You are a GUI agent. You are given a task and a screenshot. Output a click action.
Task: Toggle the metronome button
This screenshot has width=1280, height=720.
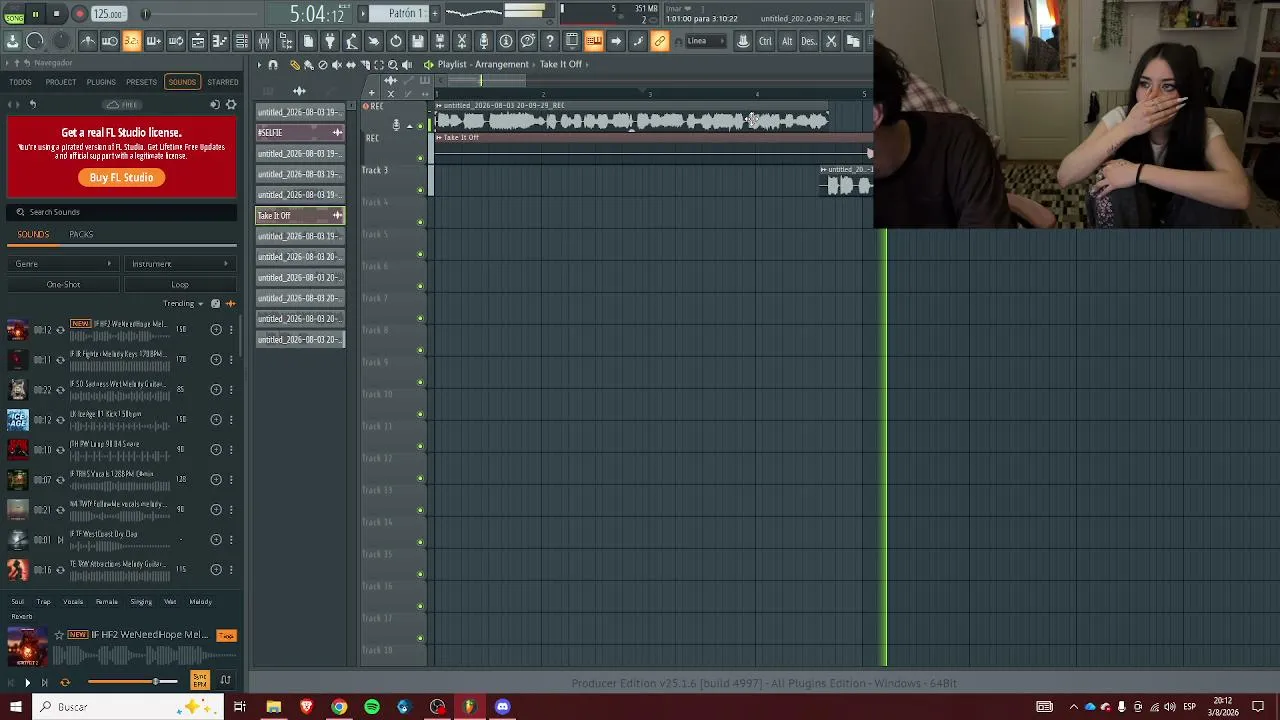pyautogui.click(x=87, y=41)
